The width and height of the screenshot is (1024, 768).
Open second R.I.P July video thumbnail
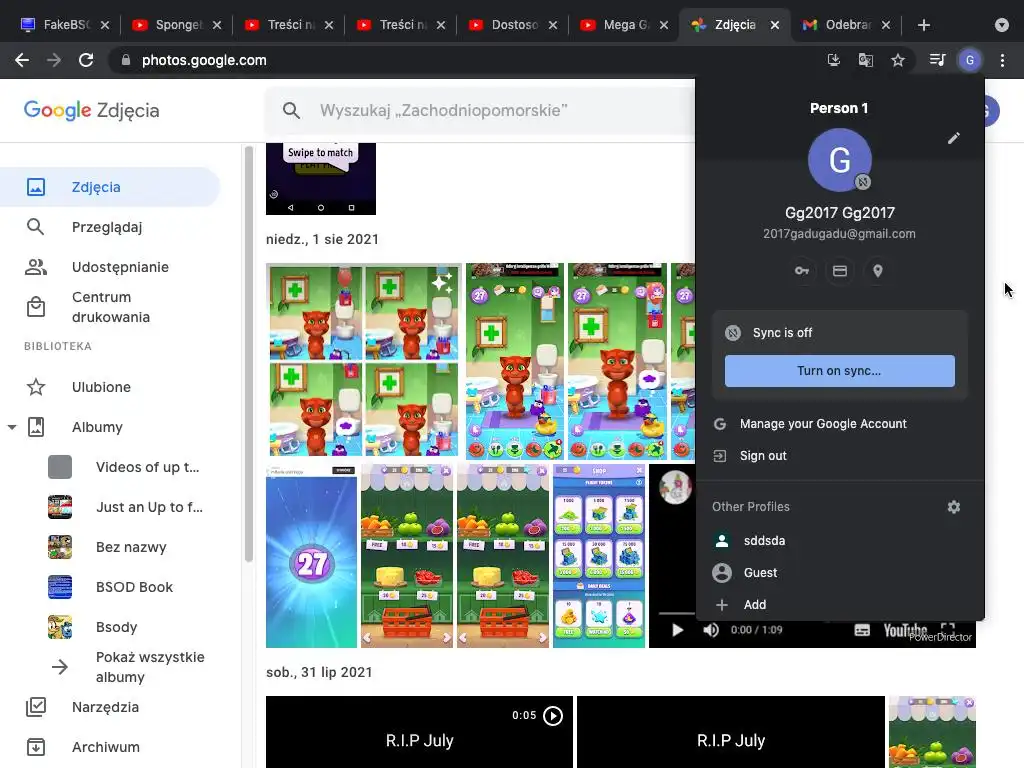(x=731, y=732)
